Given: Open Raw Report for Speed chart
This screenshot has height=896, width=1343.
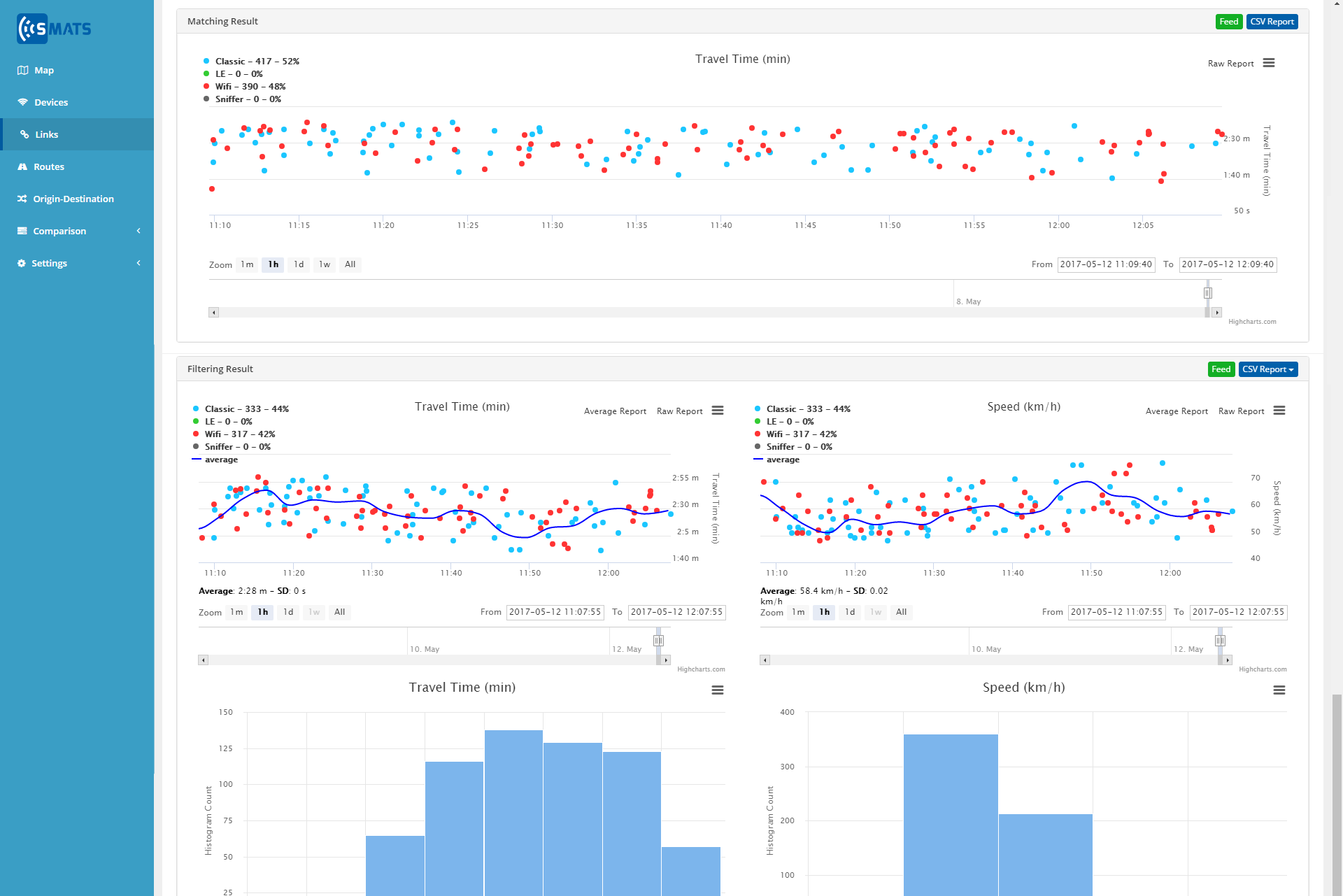Looking at the screenshot, I should [1241, 411].
